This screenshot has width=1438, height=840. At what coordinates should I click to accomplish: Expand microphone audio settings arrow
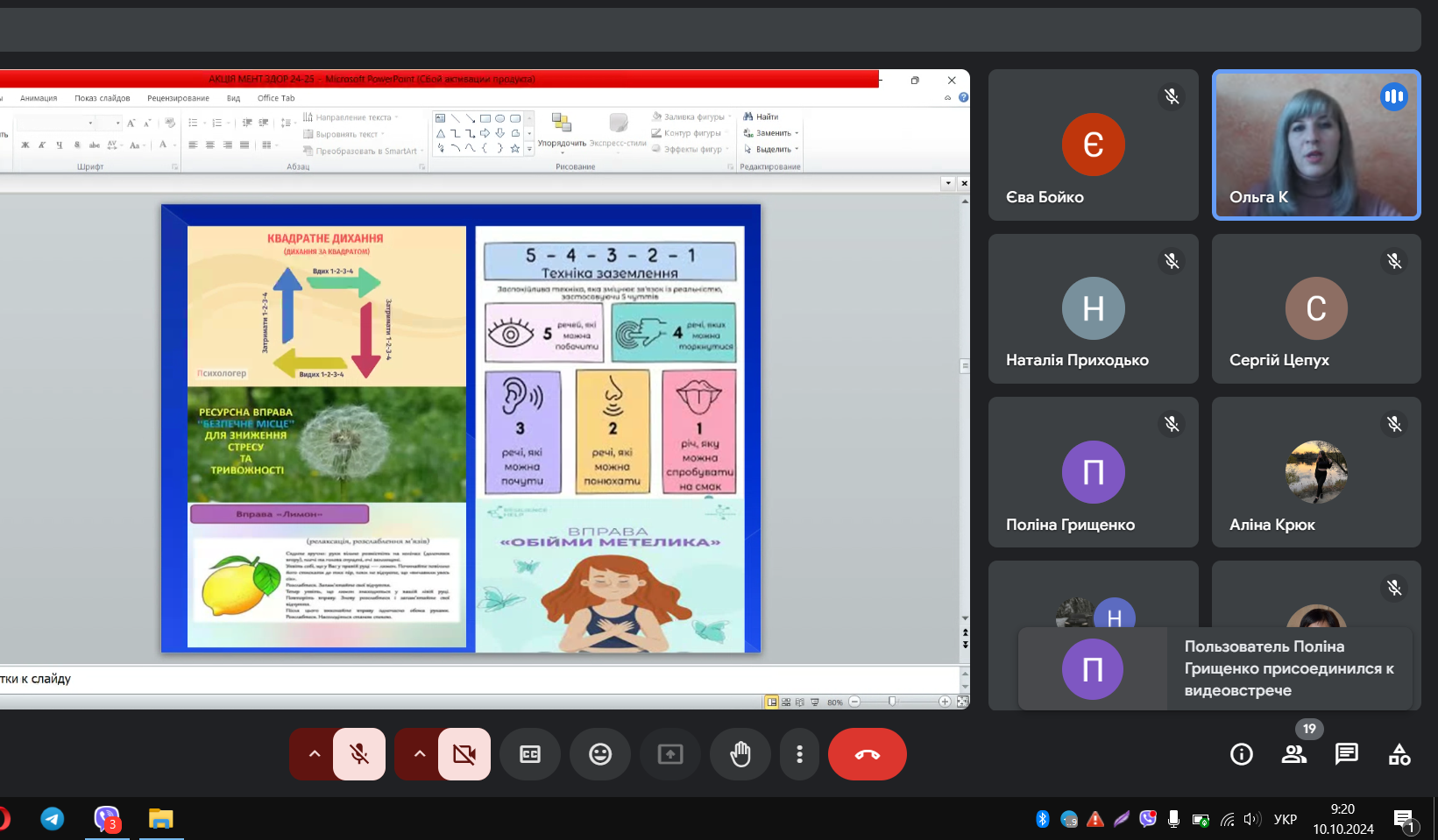[315, 754]
